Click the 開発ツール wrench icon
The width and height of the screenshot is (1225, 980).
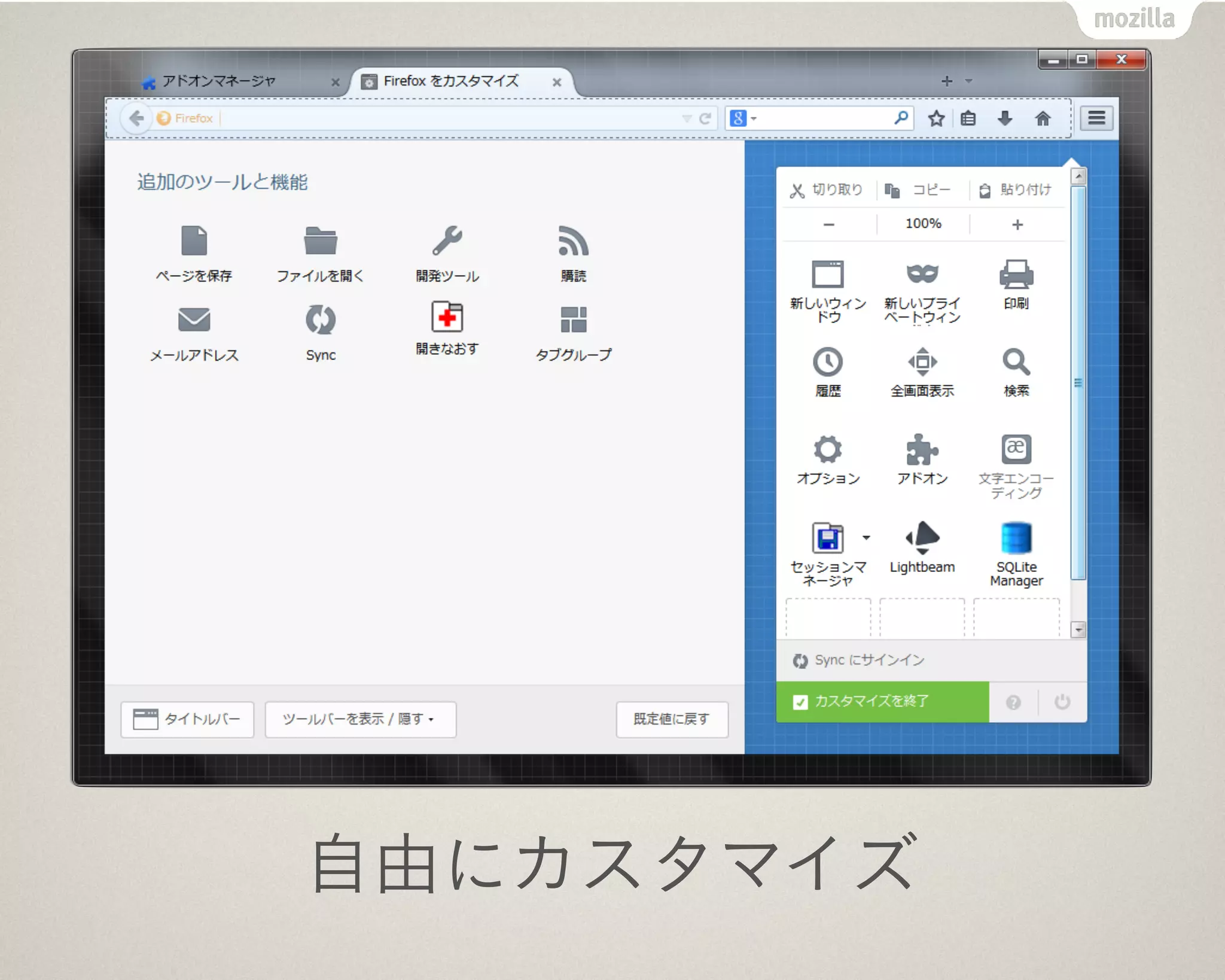[447, 241]
